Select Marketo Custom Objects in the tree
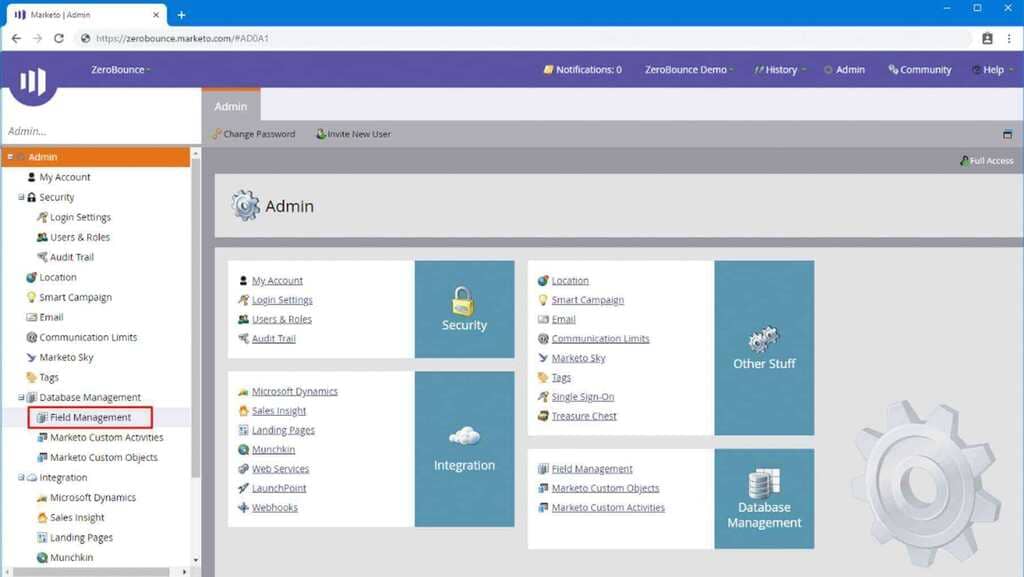Image resolution: width=1024 pixels, height=577 pixels. tap(104, 458)
